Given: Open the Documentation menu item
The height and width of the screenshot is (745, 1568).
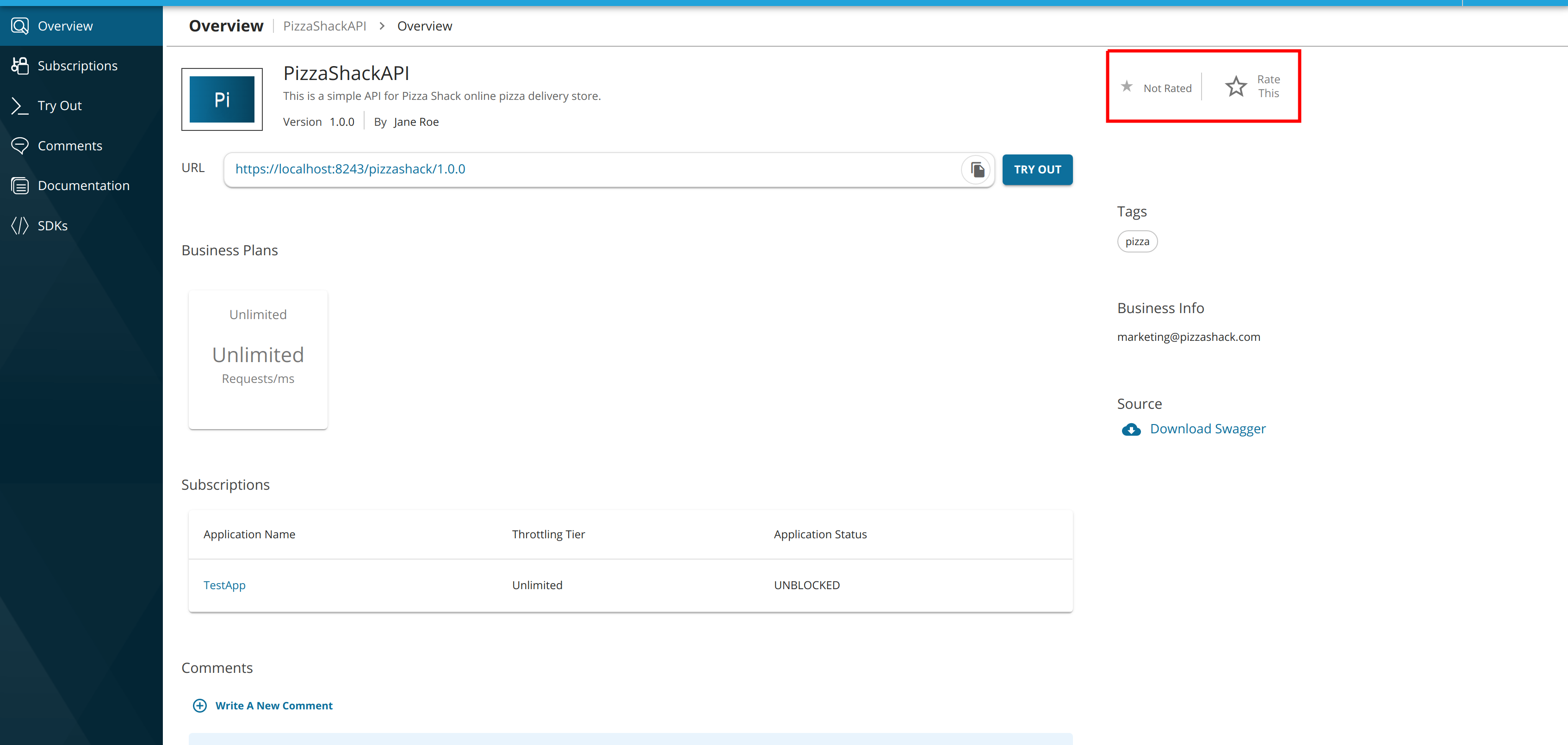Looking at the screenshot, I should click(83, 185).
